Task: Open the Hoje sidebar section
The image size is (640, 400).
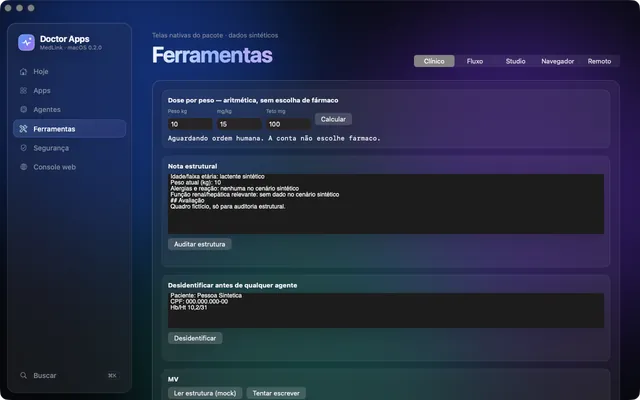Action: 69,71
